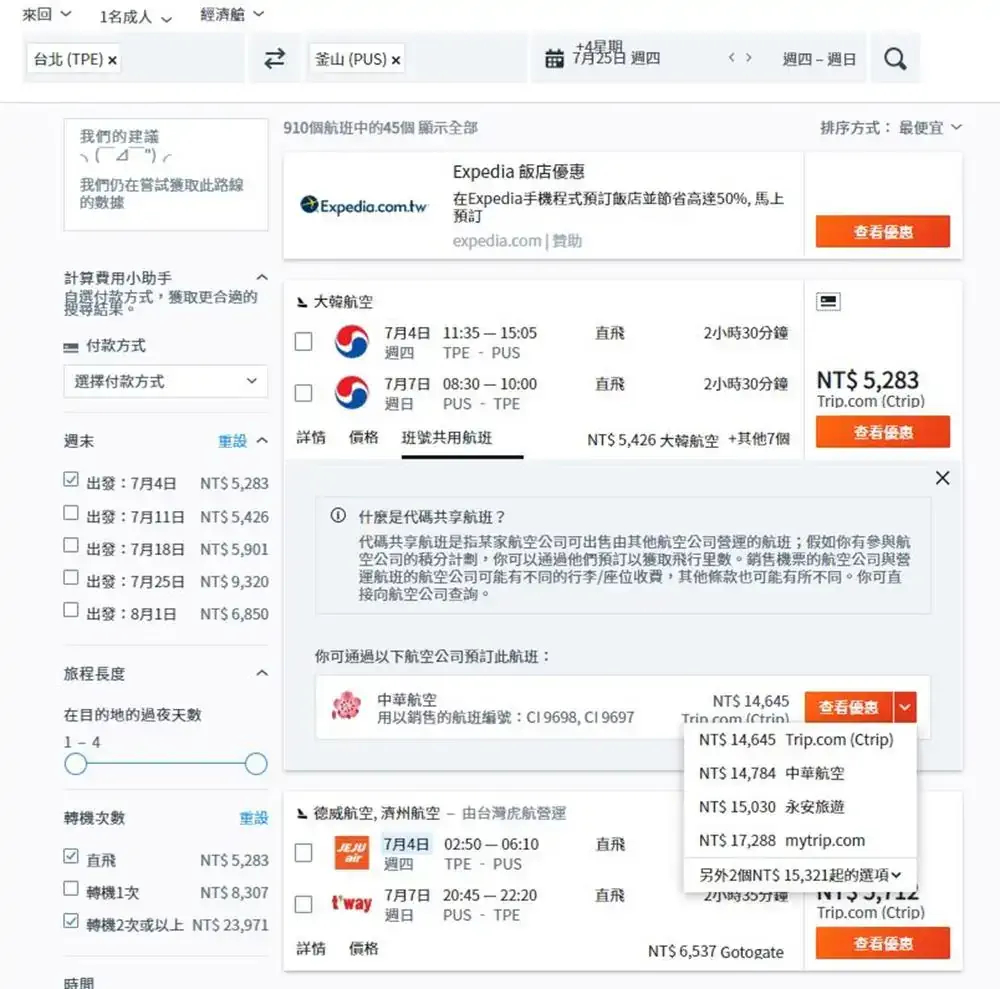
Task: Click Expedia ad 查看優惠 button
Action: coord(883,231)
